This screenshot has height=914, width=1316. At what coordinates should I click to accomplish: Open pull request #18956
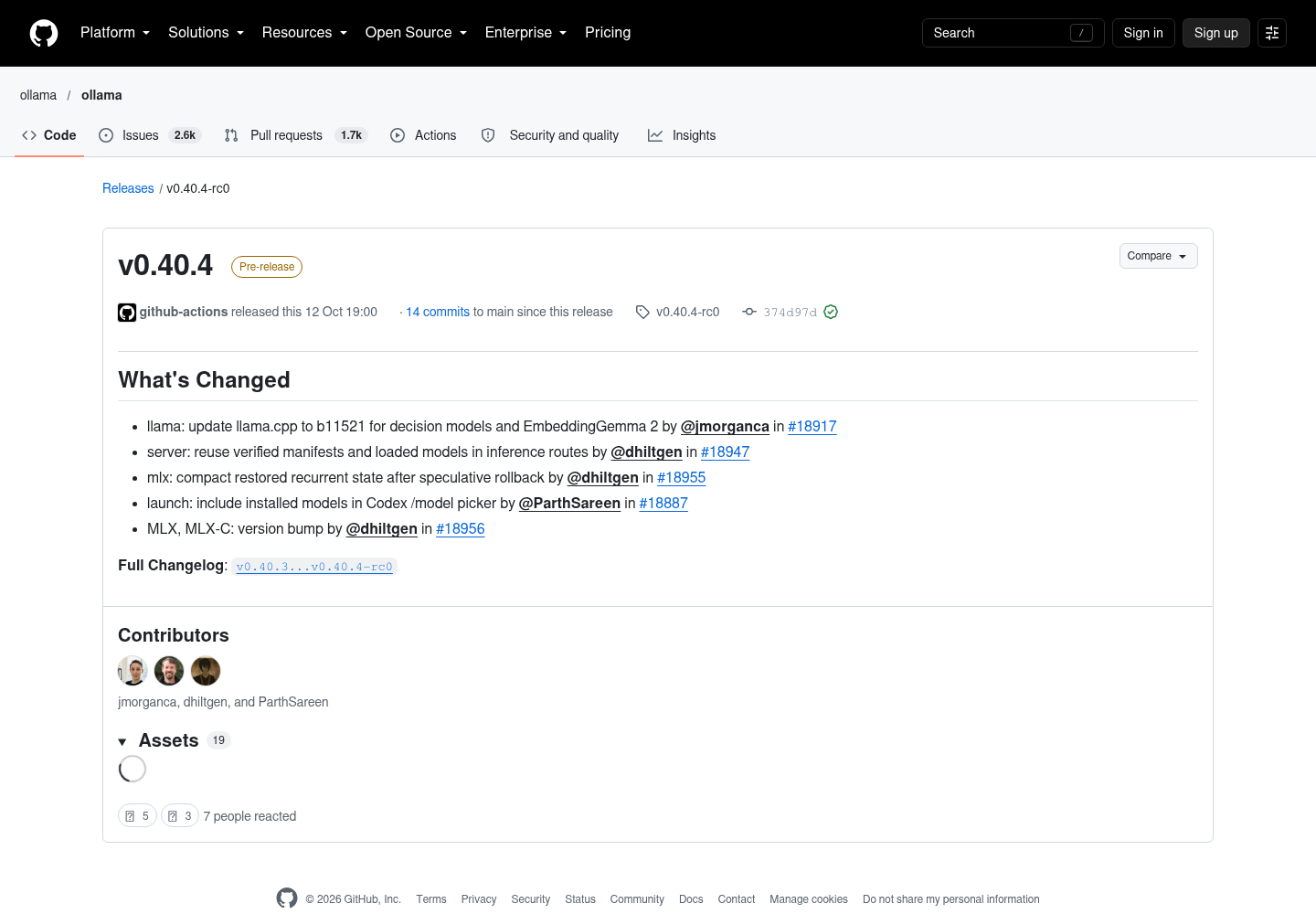[461, 528]
